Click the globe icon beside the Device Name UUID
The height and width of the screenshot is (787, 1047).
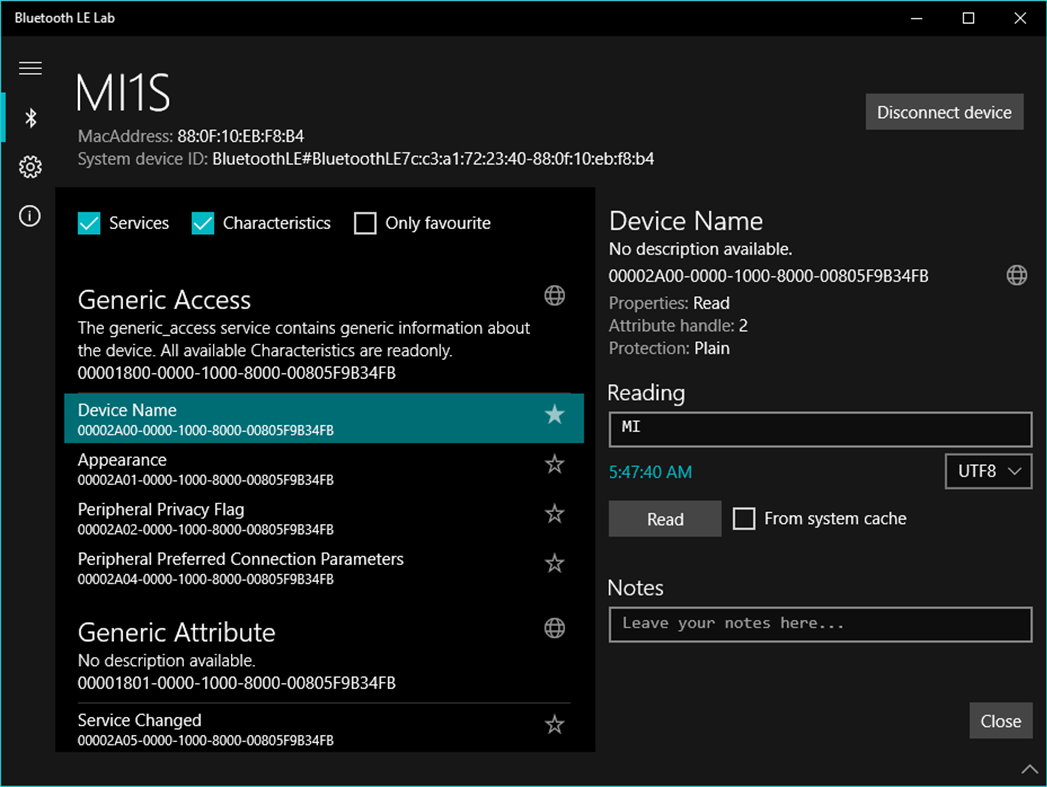[1016, 274]
